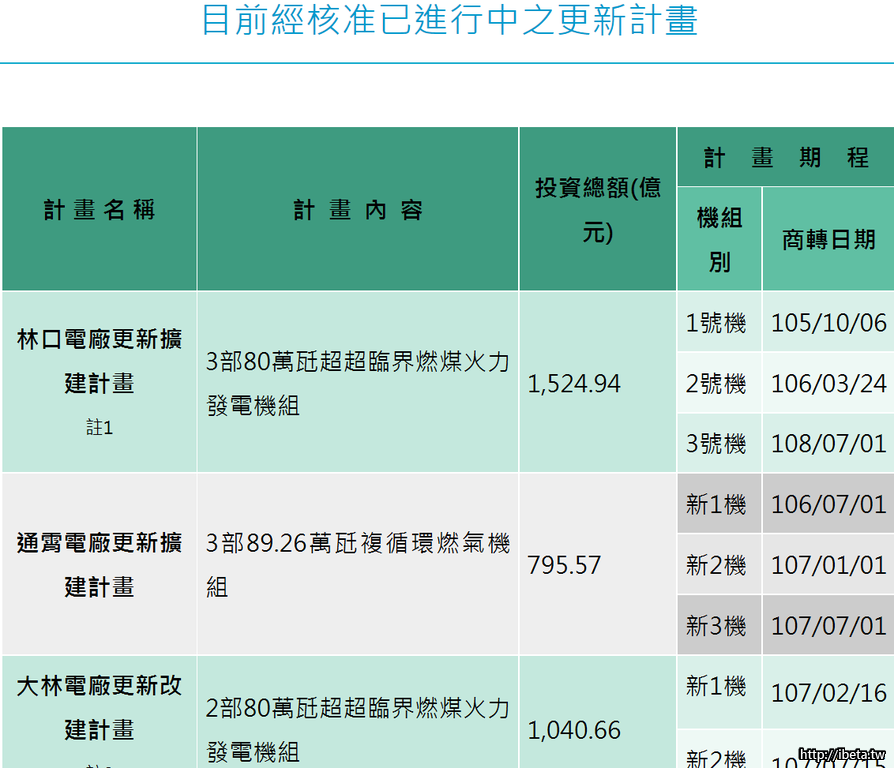Click the 商轉日期 sub-header

[828, 239]
